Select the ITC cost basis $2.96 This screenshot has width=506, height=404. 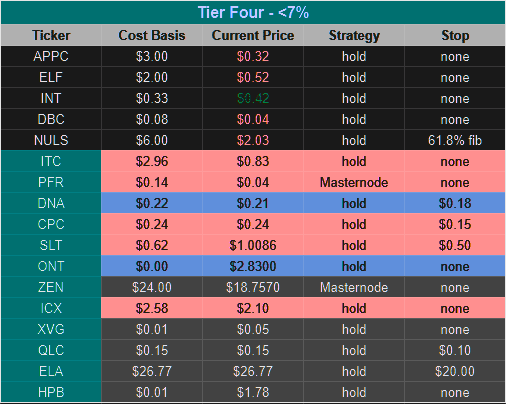(152, 161)
